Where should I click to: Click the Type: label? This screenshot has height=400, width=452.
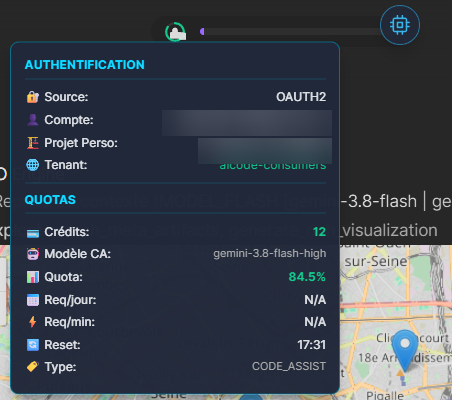pyautogui.click(x=60, y=367)
